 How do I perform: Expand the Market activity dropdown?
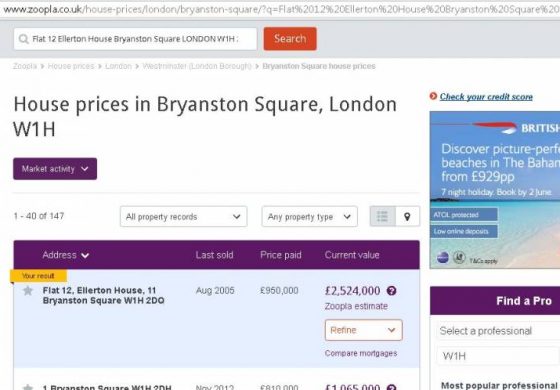55,169
